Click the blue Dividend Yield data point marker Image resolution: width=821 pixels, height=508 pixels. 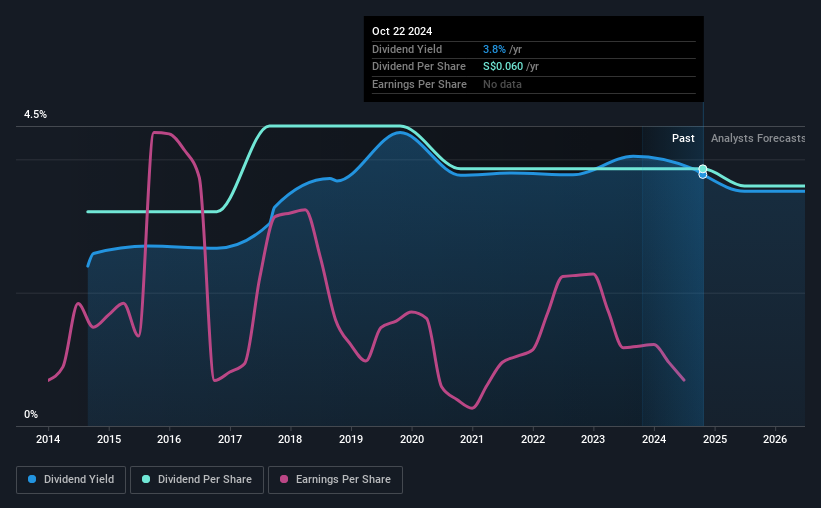point(703,175)
